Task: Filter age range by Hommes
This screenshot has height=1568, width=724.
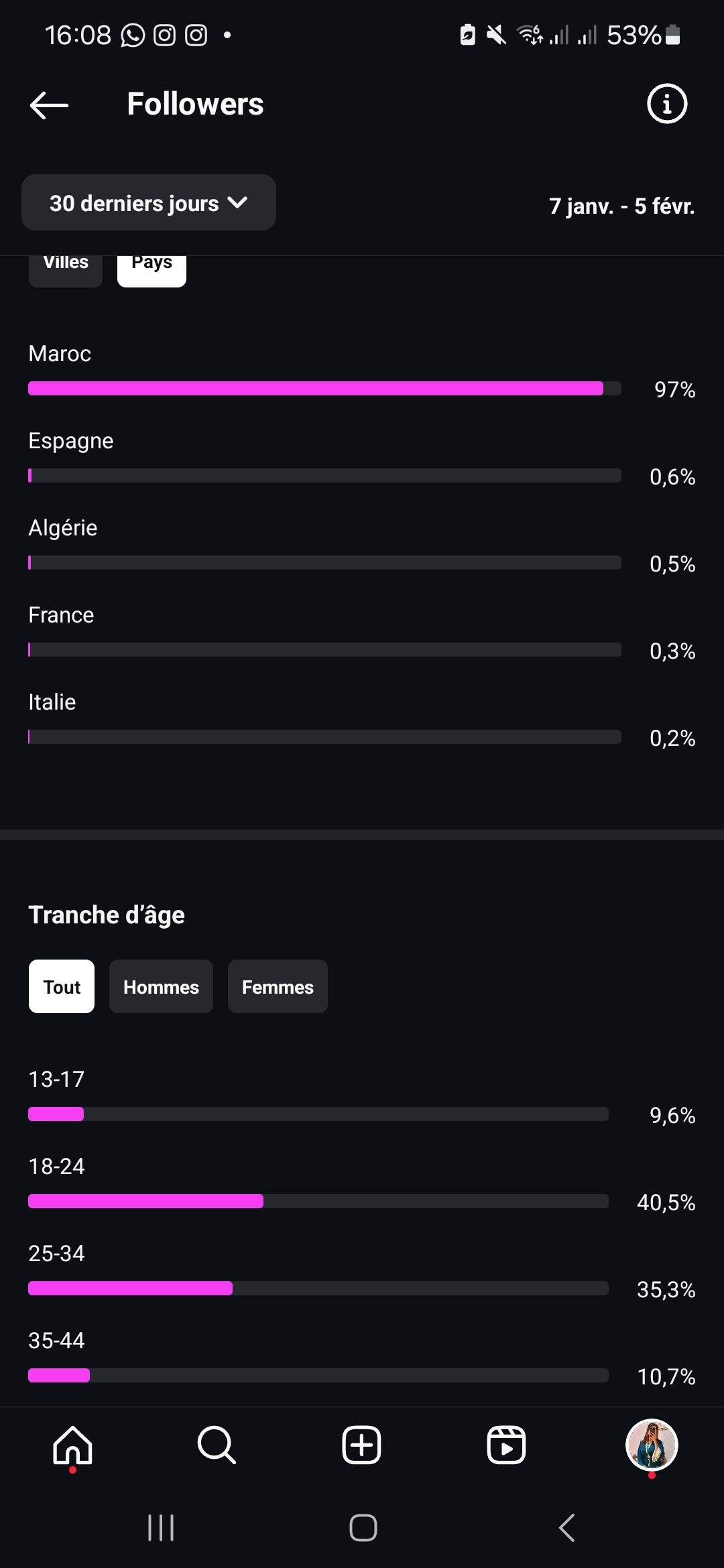Action: [161, 986]
